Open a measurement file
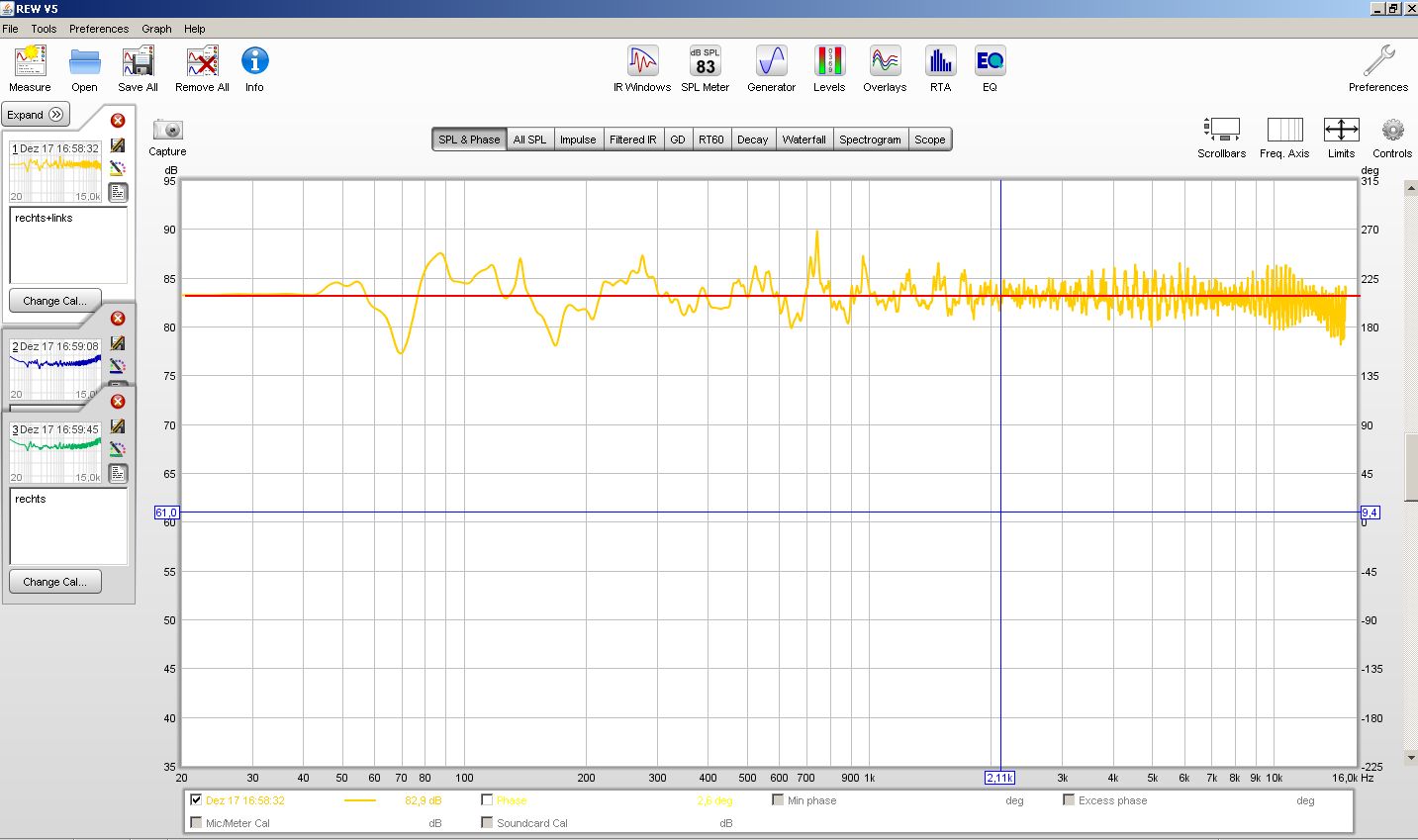The height and width of the screenshot is (840, 1418). click(x=84, y=69)
